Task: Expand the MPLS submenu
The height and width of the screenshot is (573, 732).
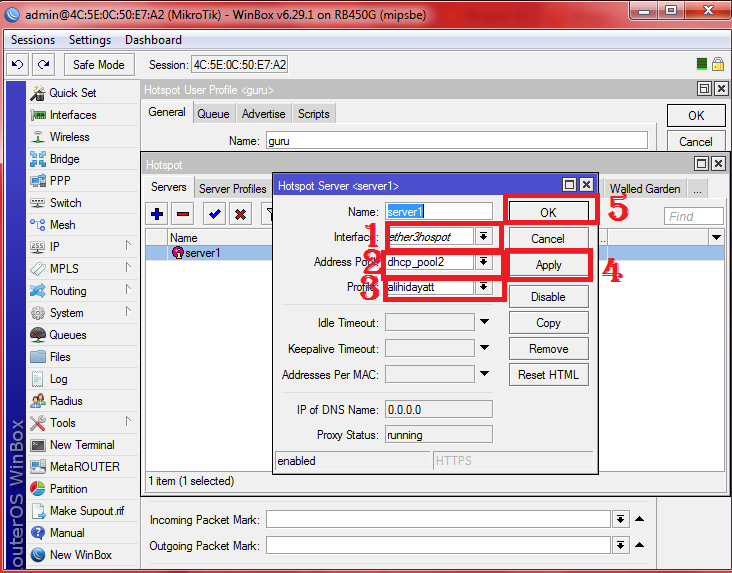Action: pos(128,268)
